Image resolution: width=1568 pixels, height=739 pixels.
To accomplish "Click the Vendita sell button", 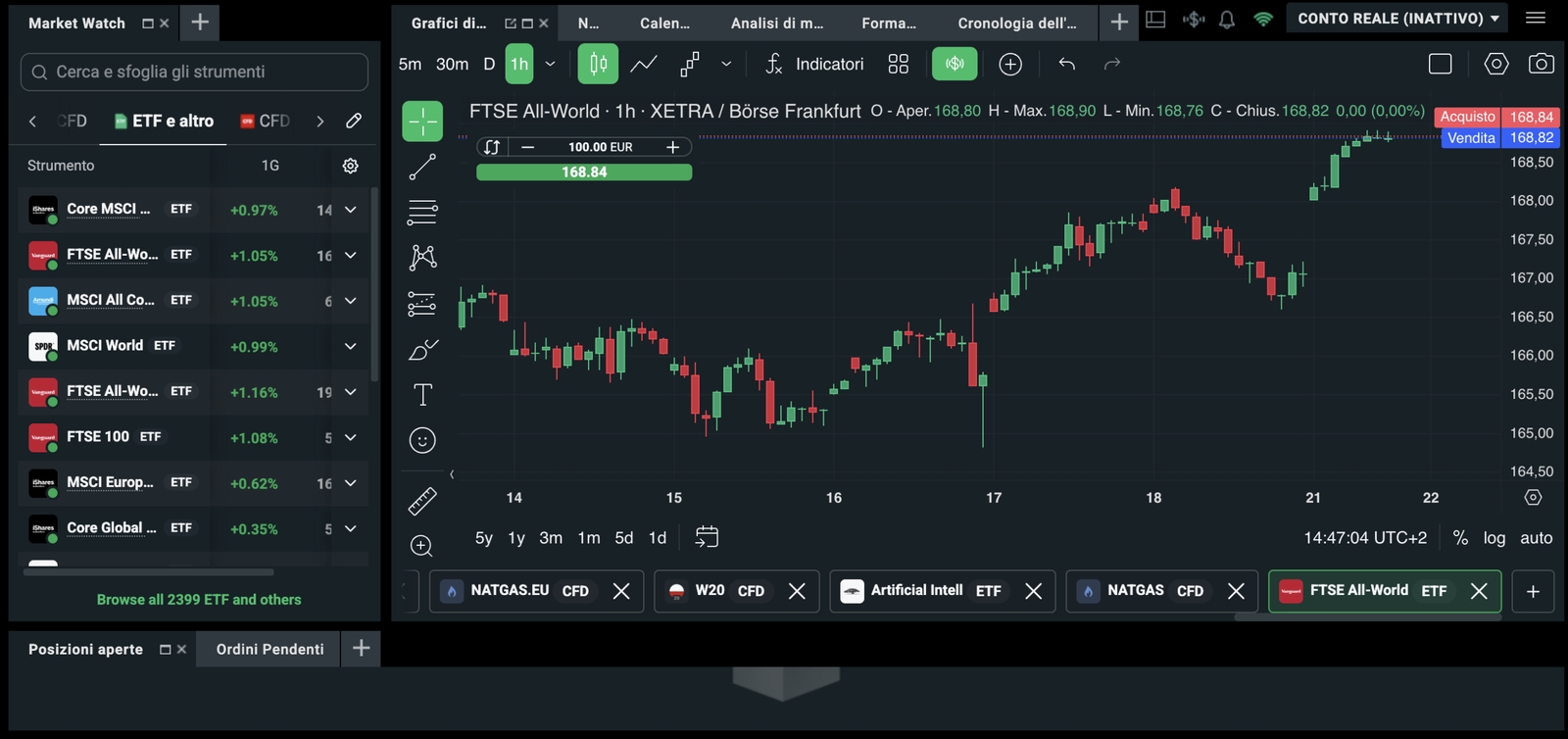I will (1500, 138).
